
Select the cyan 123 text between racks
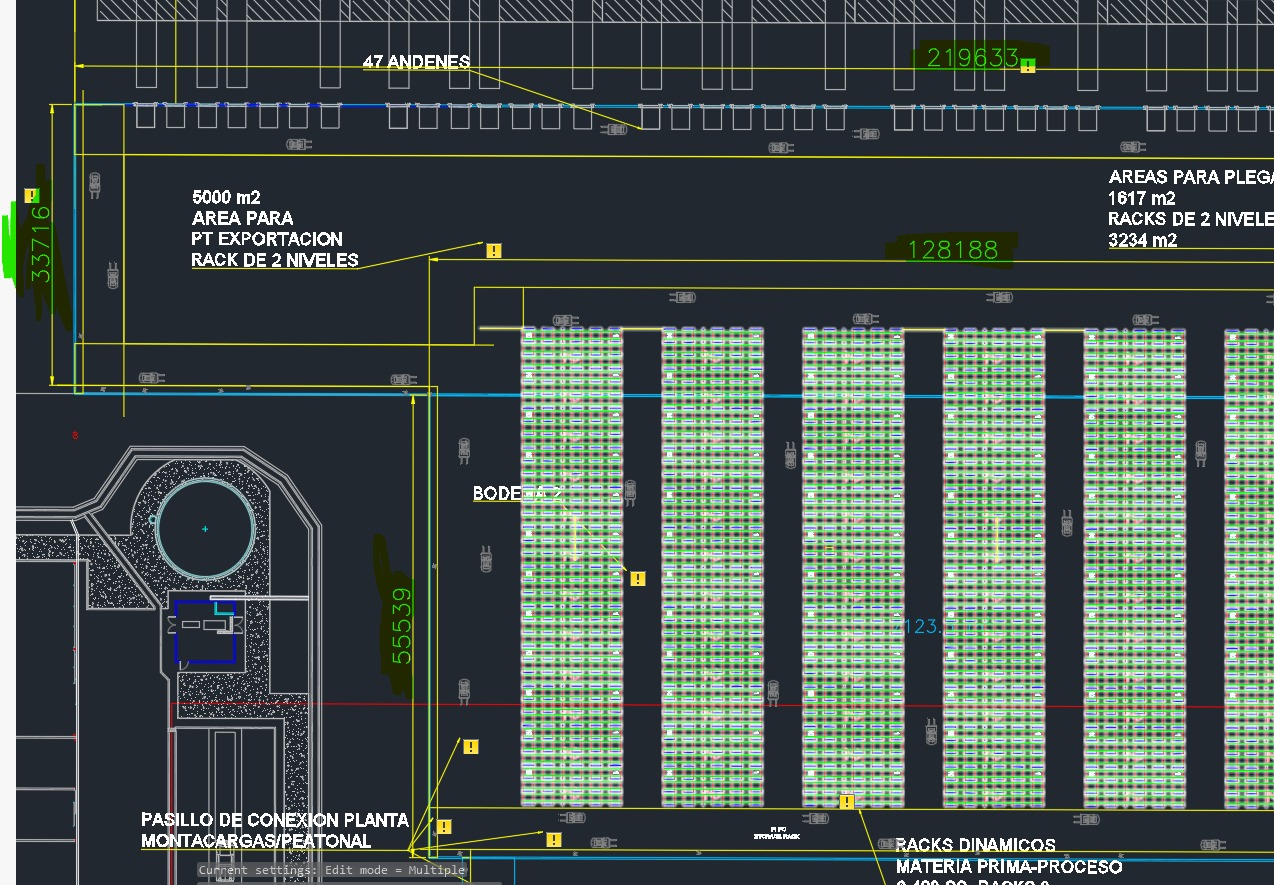click(922, 627)
